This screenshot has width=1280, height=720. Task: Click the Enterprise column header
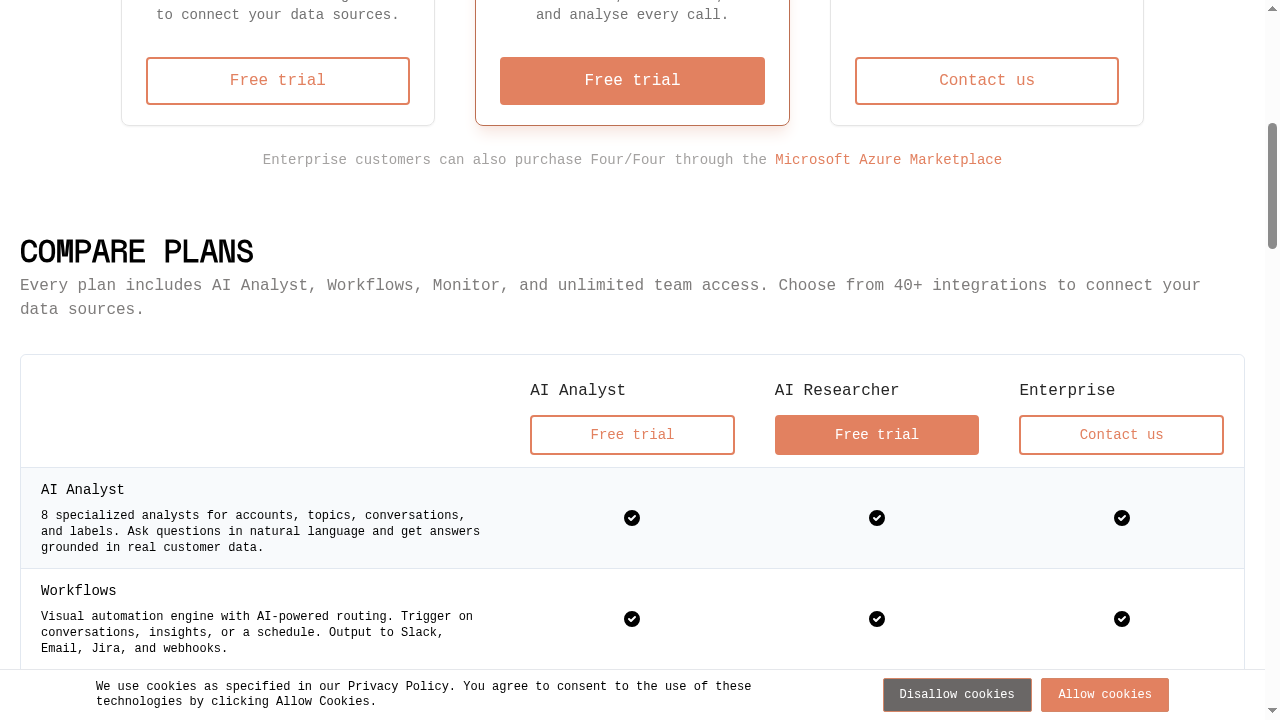(1067, 390)
